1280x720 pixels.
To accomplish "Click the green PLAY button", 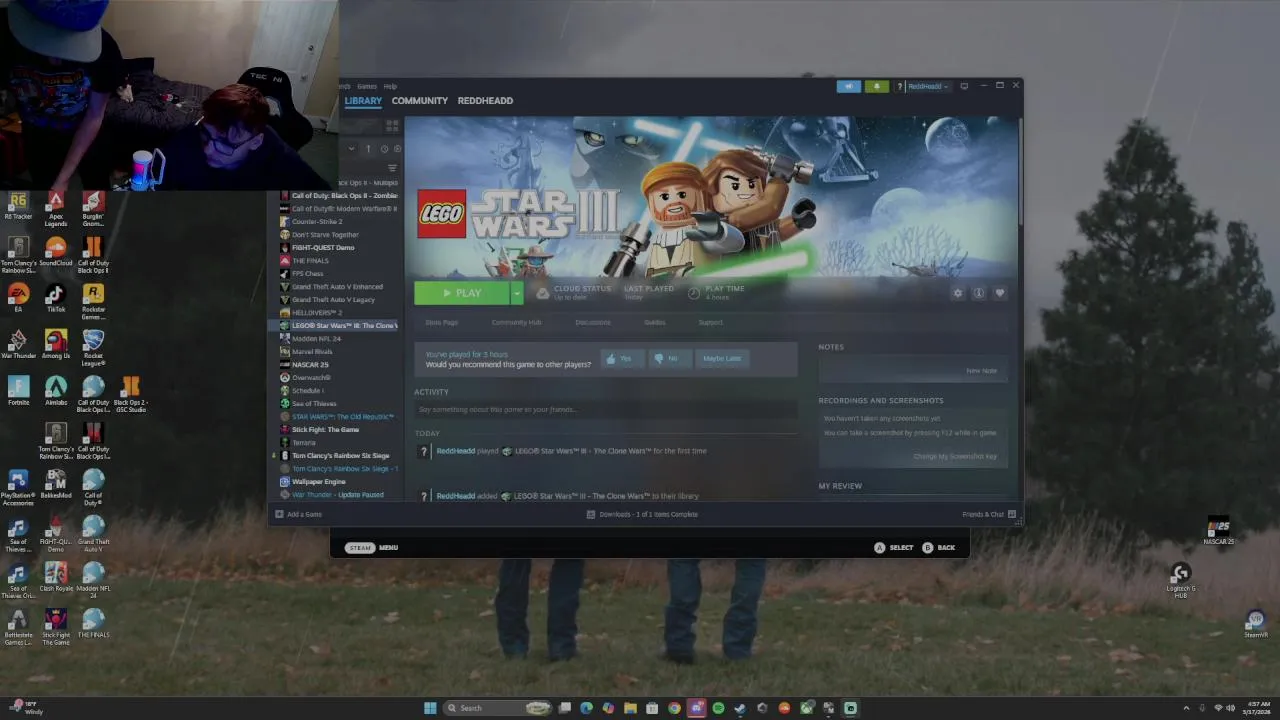I will 462,293.
